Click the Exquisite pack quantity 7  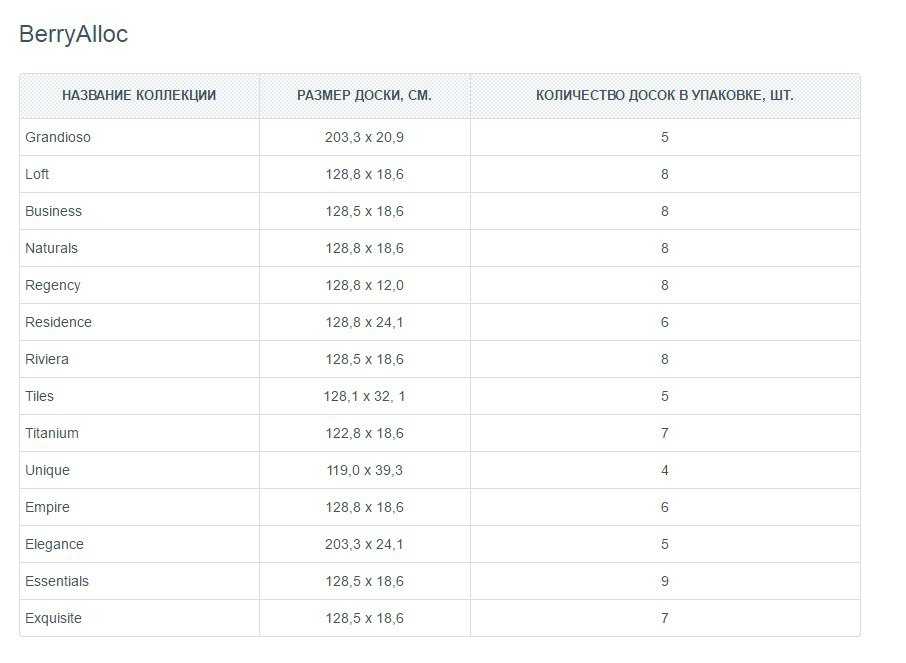[665, 618]
